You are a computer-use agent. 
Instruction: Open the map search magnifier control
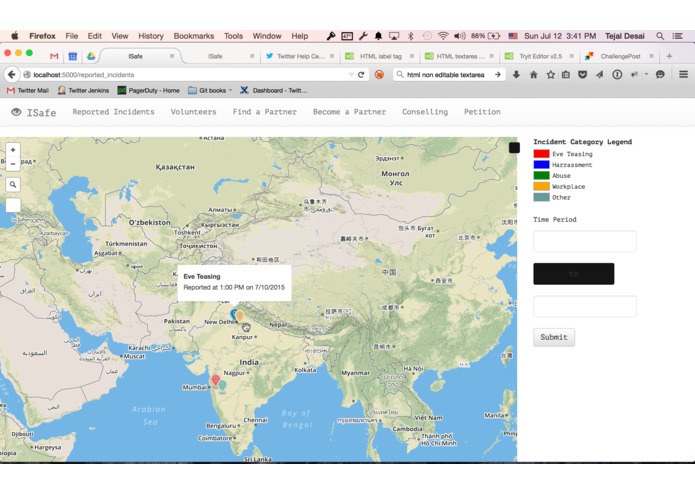click(x=13, y=184)
